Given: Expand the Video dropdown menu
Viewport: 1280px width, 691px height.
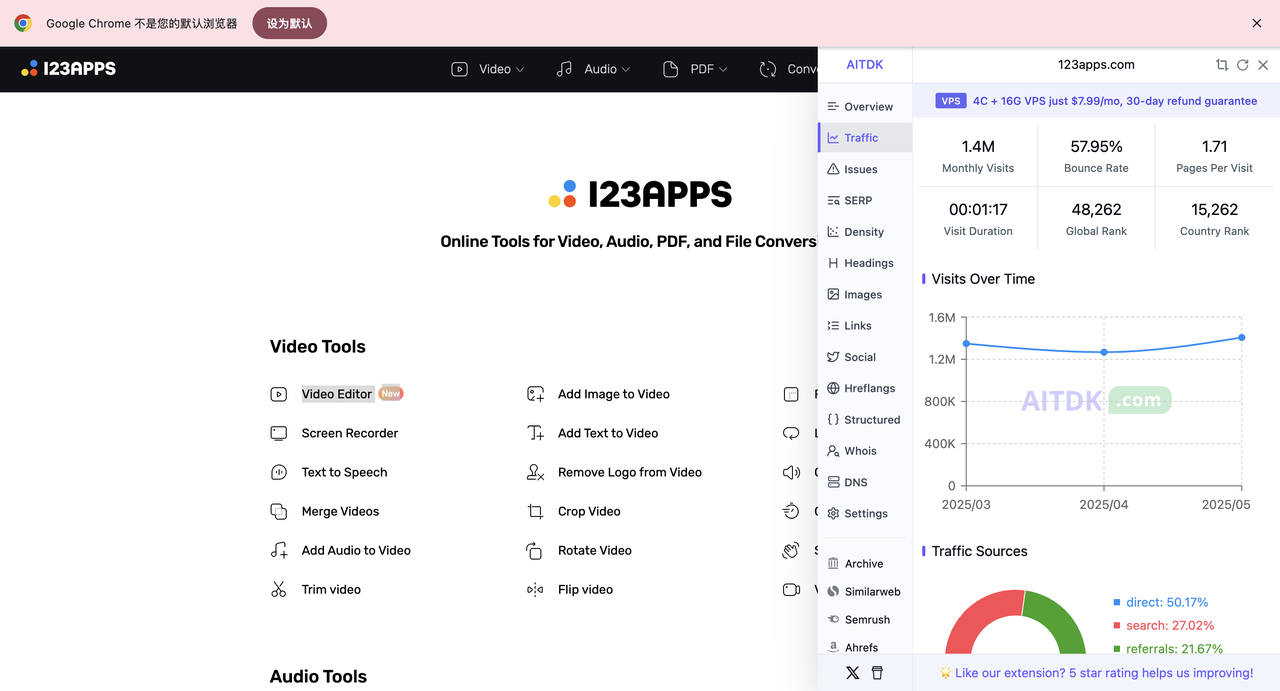Looking at the screenshot, I should 488,69.
